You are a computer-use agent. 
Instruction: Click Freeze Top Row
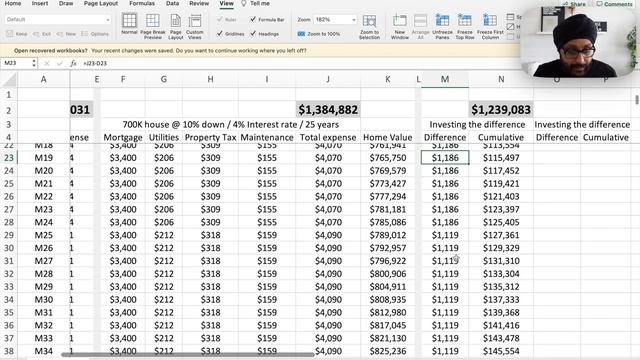point(464,26)
